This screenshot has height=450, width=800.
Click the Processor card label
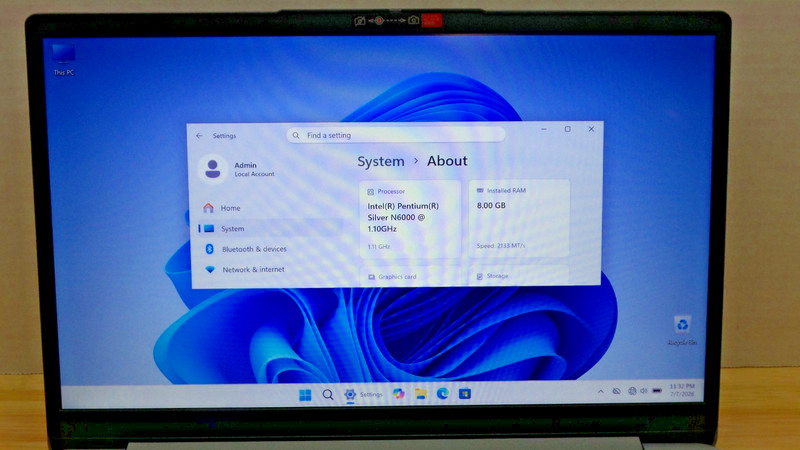(391, 191)
